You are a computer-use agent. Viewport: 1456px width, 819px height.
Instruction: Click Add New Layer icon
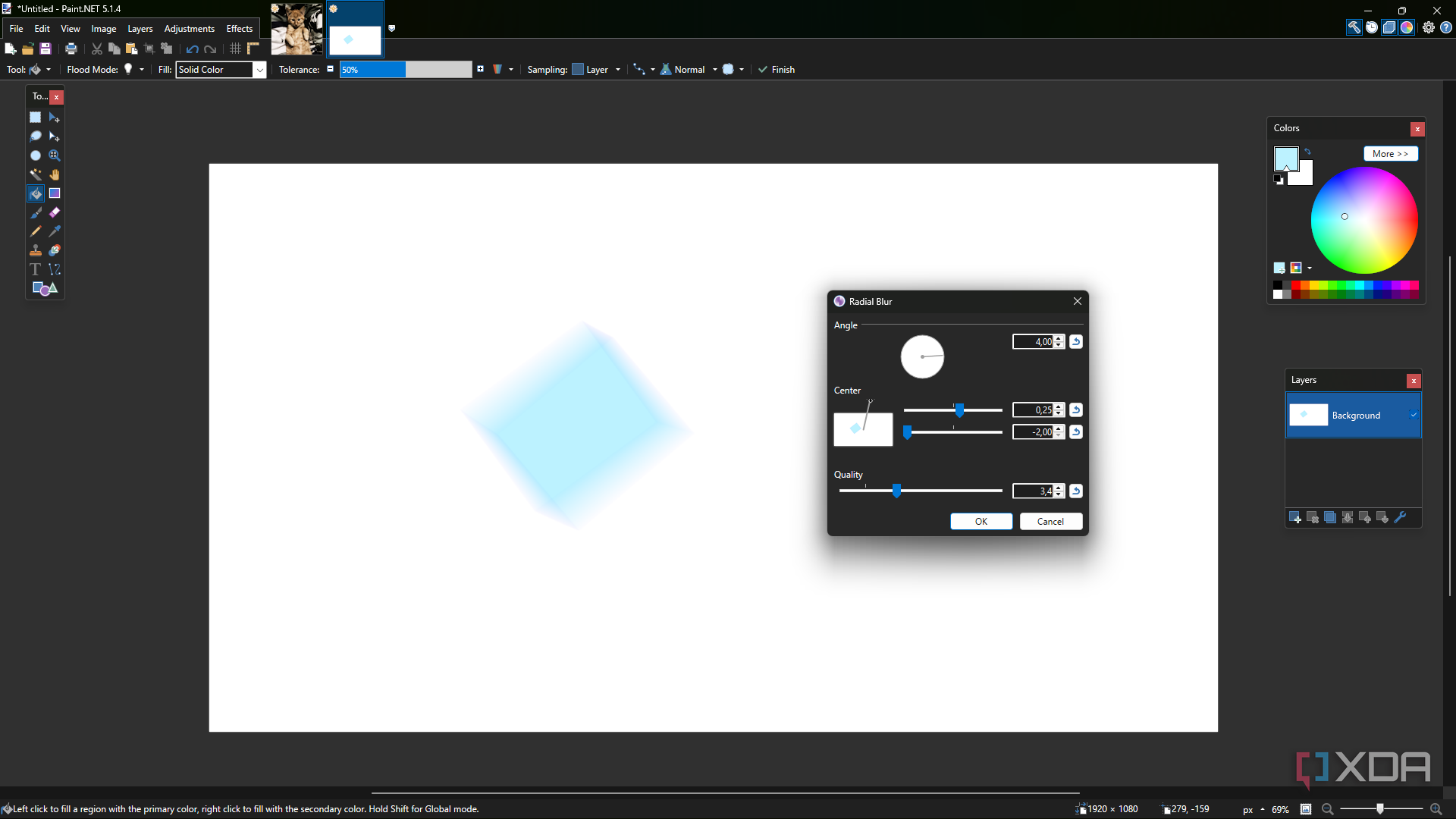1295,517
